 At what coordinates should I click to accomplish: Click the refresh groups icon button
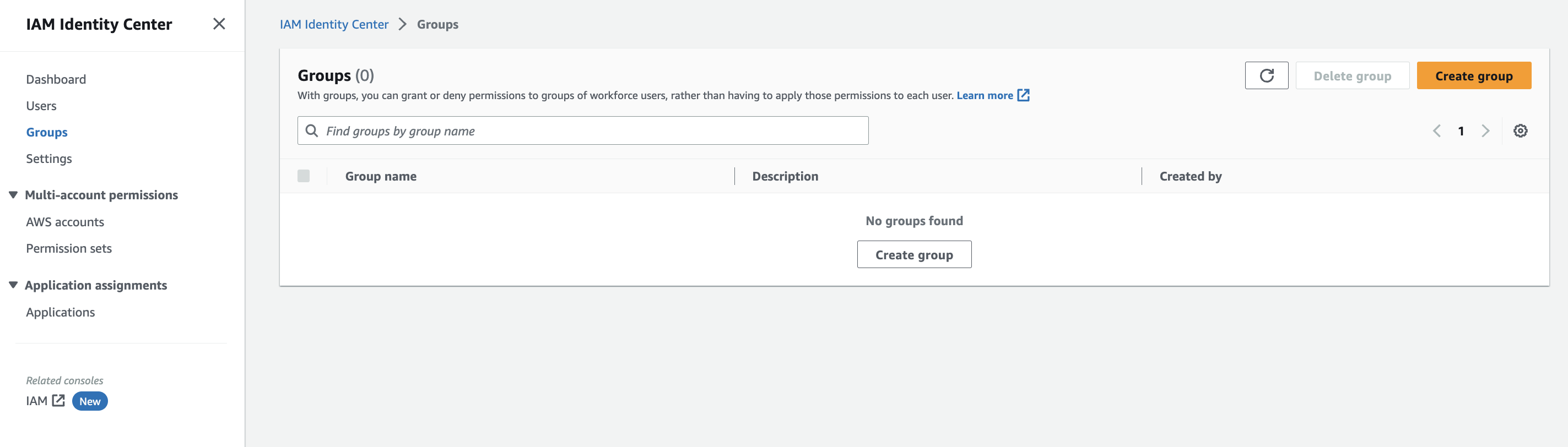[1266, 75]
